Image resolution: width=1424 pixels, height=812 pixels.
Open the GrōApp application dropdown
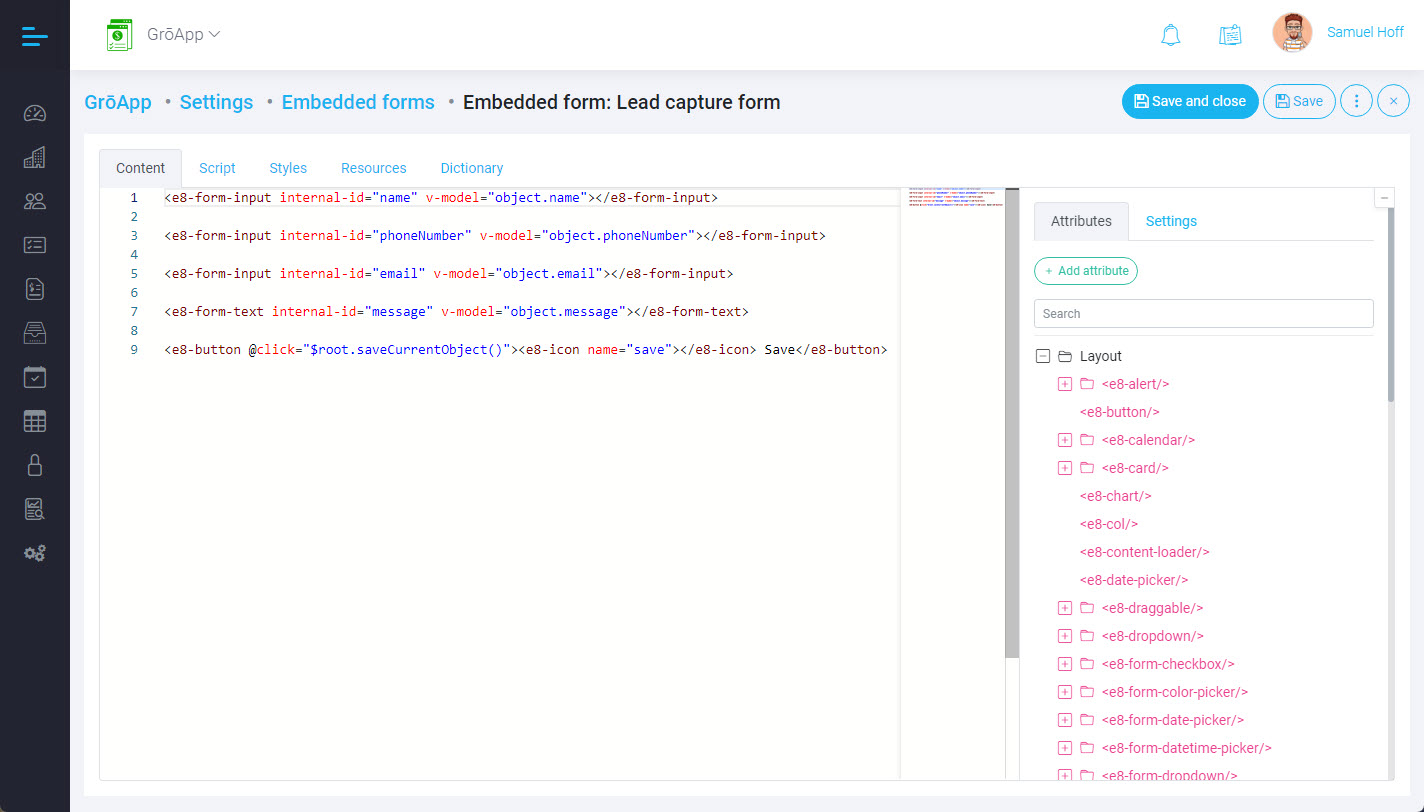click(183, 34)
